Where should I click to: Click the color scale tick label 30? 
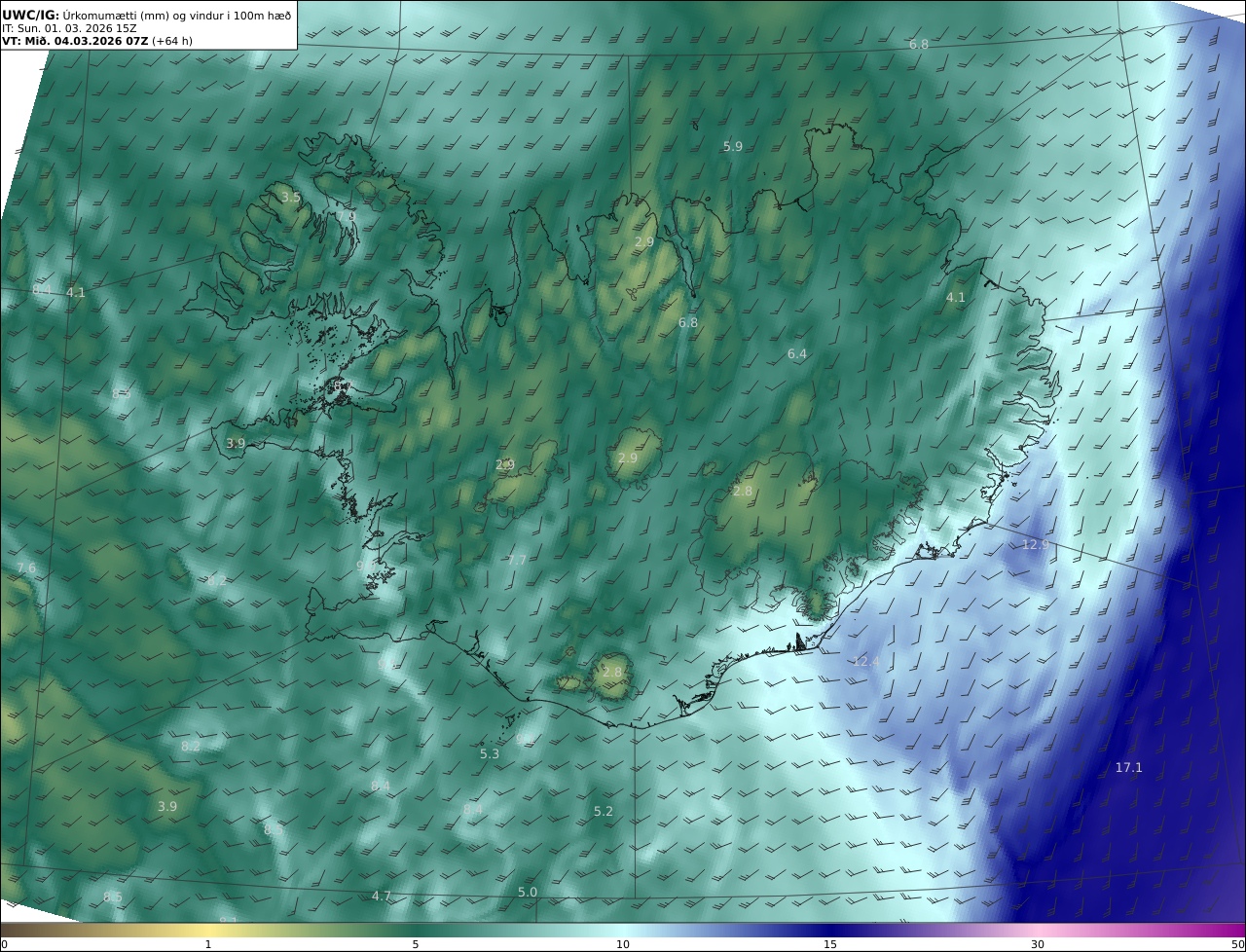pos(1038,944)
